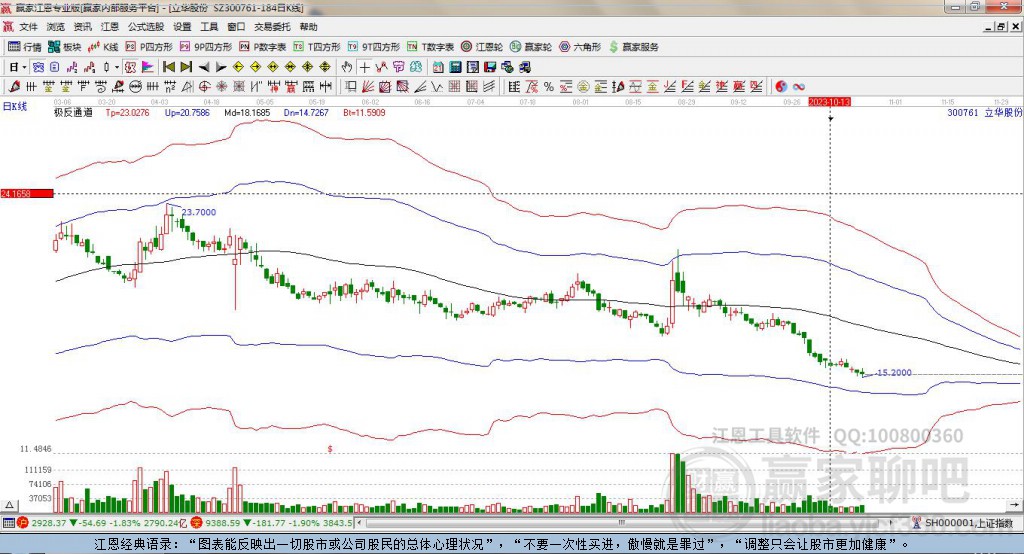1024x554 pixels.
Task: Click the yellow diamond left-arrow icon
Action: pyautogui.click(x=238, y=67)
